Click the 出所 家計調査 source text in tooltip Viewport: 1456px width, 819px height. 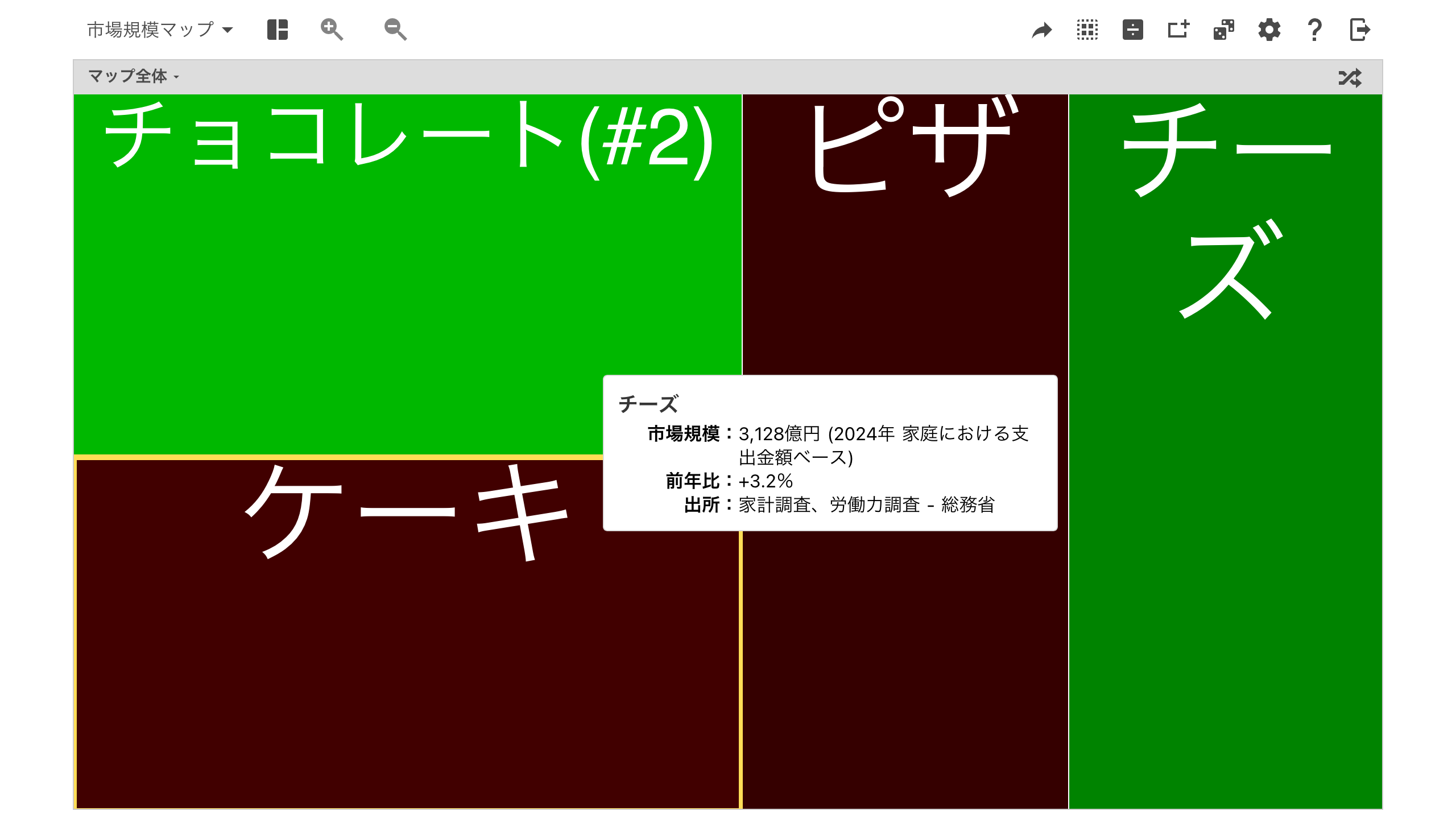point(867,504)
